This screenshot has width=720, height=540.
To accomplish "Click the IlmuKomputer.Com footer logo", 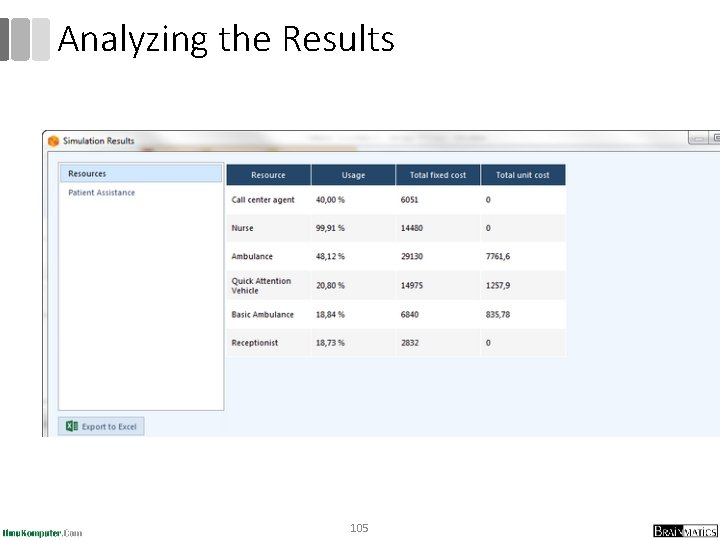I will pos(42,533).
